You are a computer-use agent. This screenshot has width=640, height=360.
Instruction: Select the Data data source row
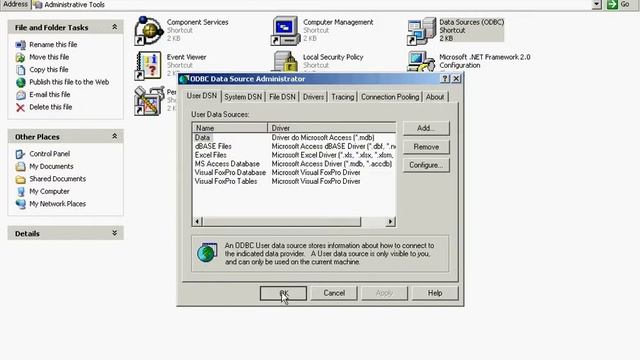(x=294, y=138)
